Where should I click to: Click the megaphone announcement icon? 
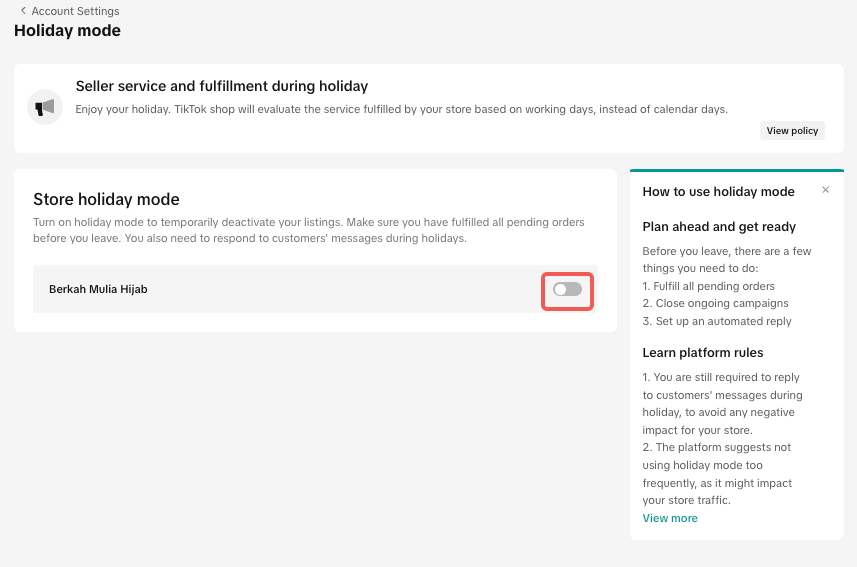pyautogui.click(x=45, y=106)
